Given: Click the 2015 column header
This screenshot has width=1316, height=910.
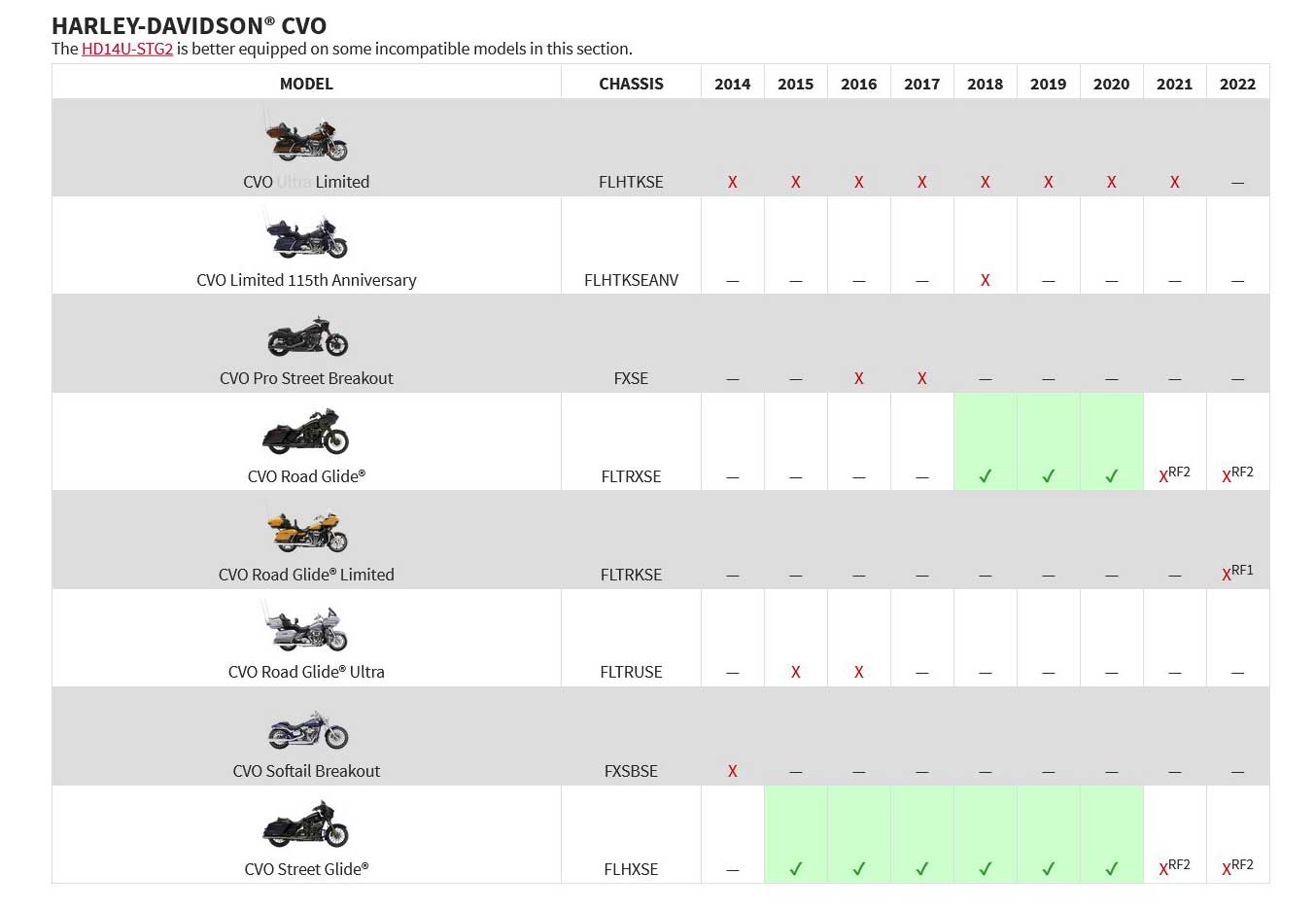Looking at the screenshot, I should 796,84.
